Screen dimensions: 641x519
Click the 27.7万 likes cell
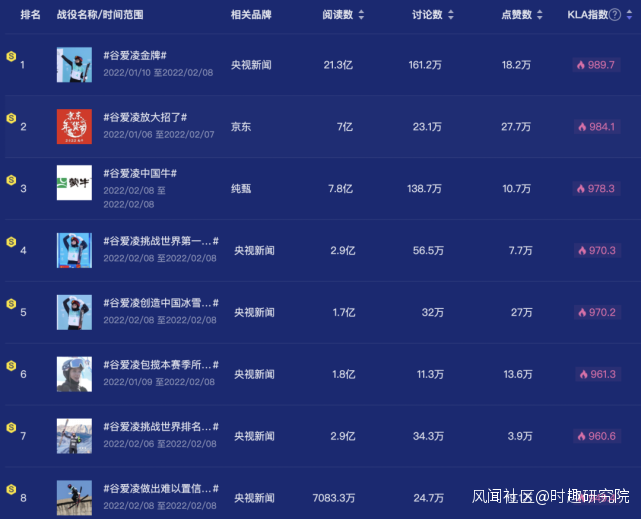pyautogui.click(x=516, y=127)
